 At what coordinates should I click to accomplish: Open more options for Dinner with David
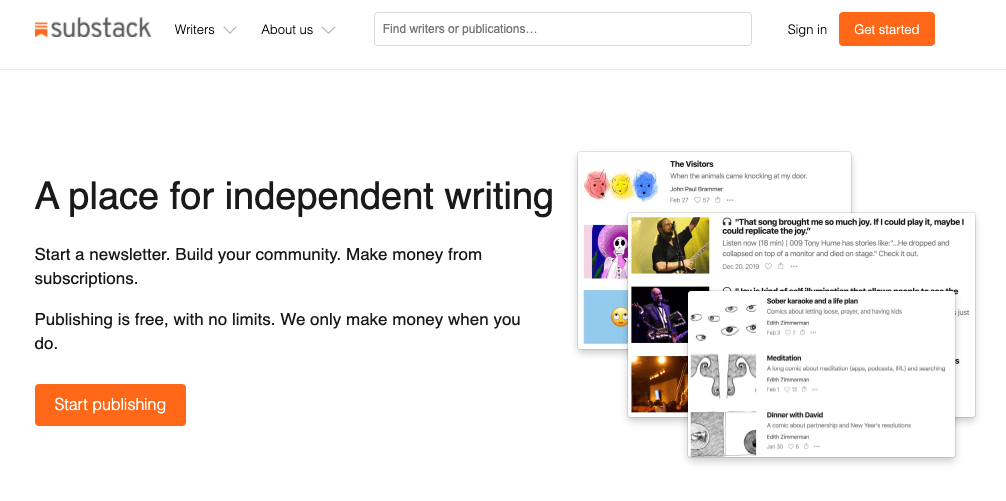coord(817,446)
